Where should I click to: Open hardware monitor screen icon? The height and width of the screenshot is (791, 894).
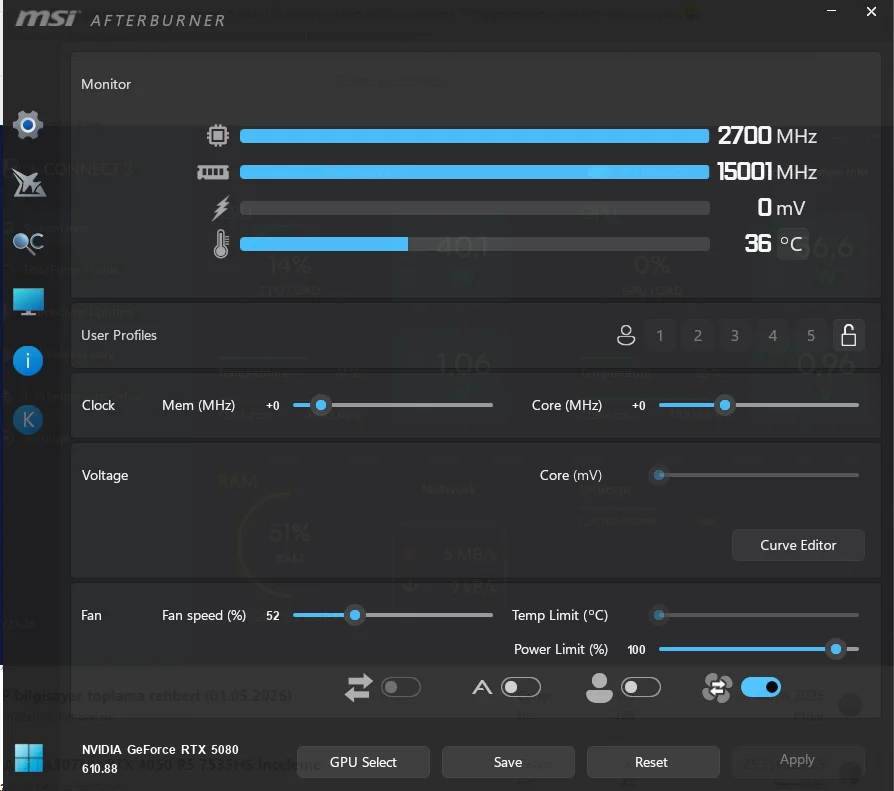click(29, 301)
